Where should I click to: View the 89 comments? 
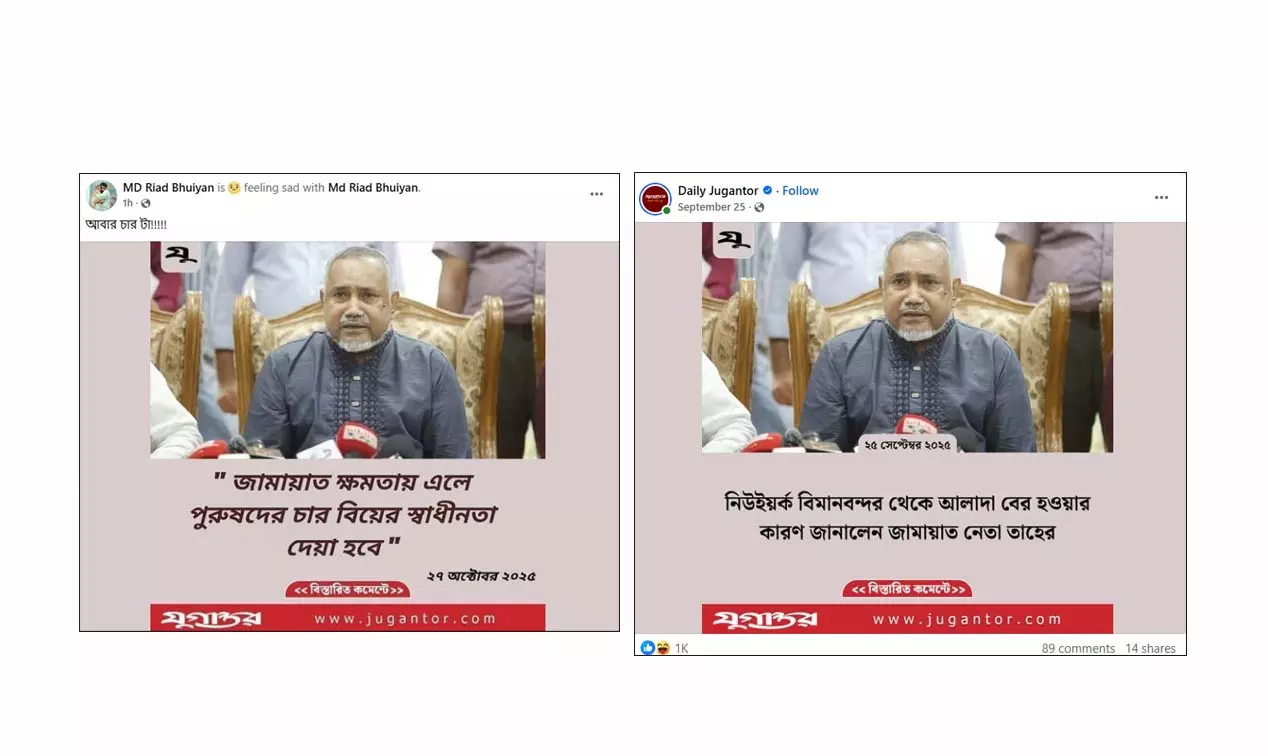click(1078, 648)
